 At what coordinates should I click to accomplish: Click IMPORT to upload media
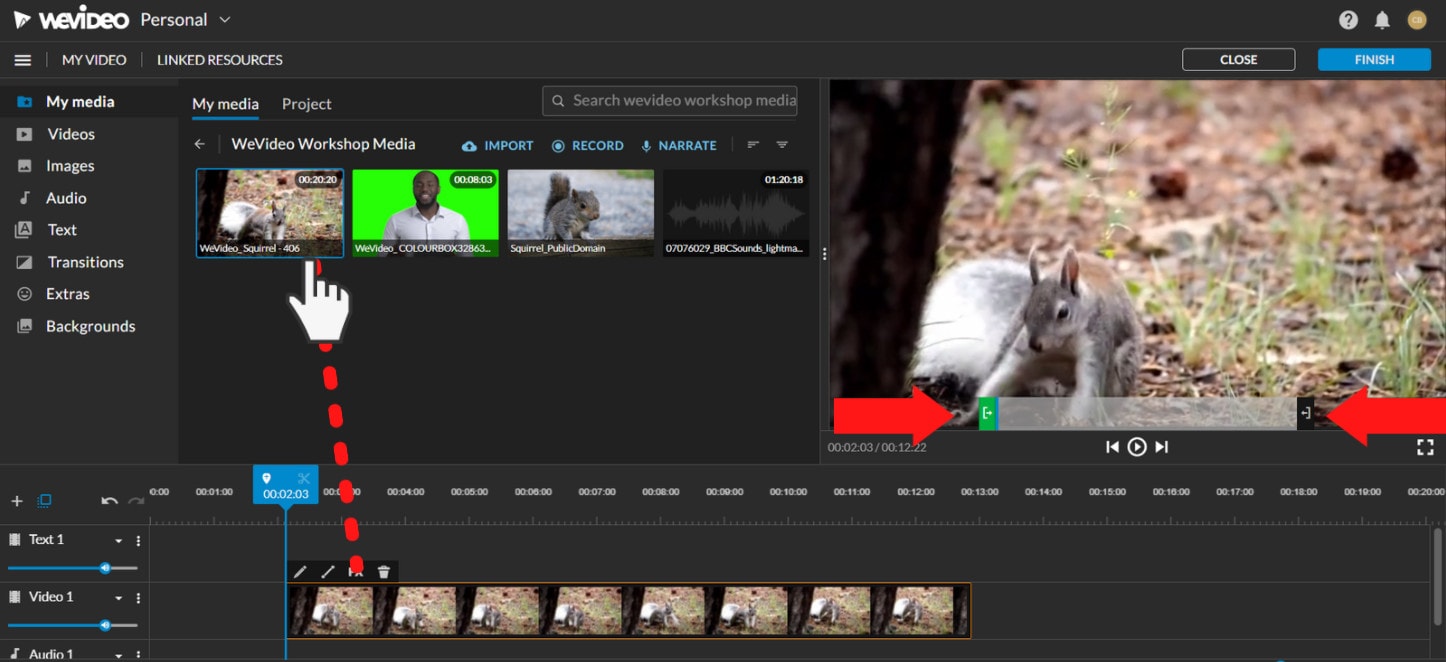[498, 146]
